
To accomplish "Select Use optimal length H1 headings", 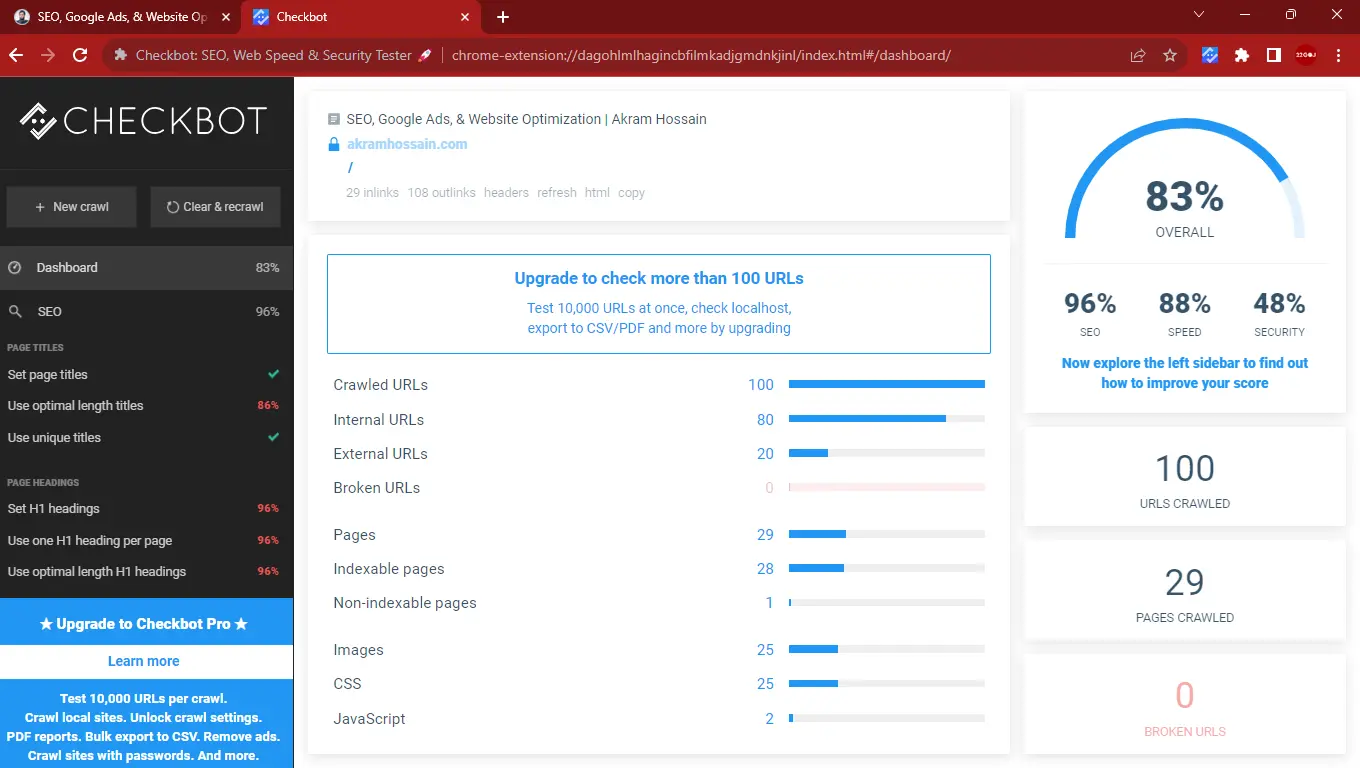I will click(x=146, y=572).
